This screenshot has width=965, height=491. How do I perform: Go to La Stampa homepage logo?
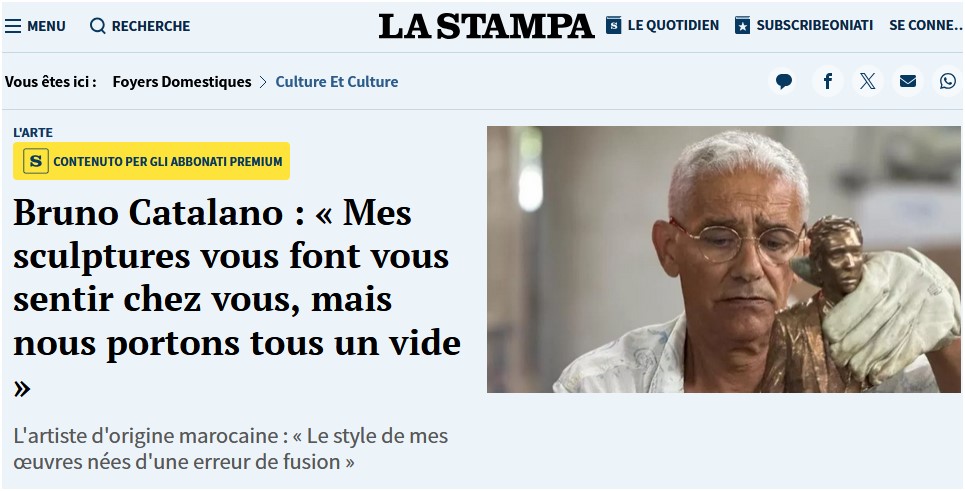click(x=486, y=26)
